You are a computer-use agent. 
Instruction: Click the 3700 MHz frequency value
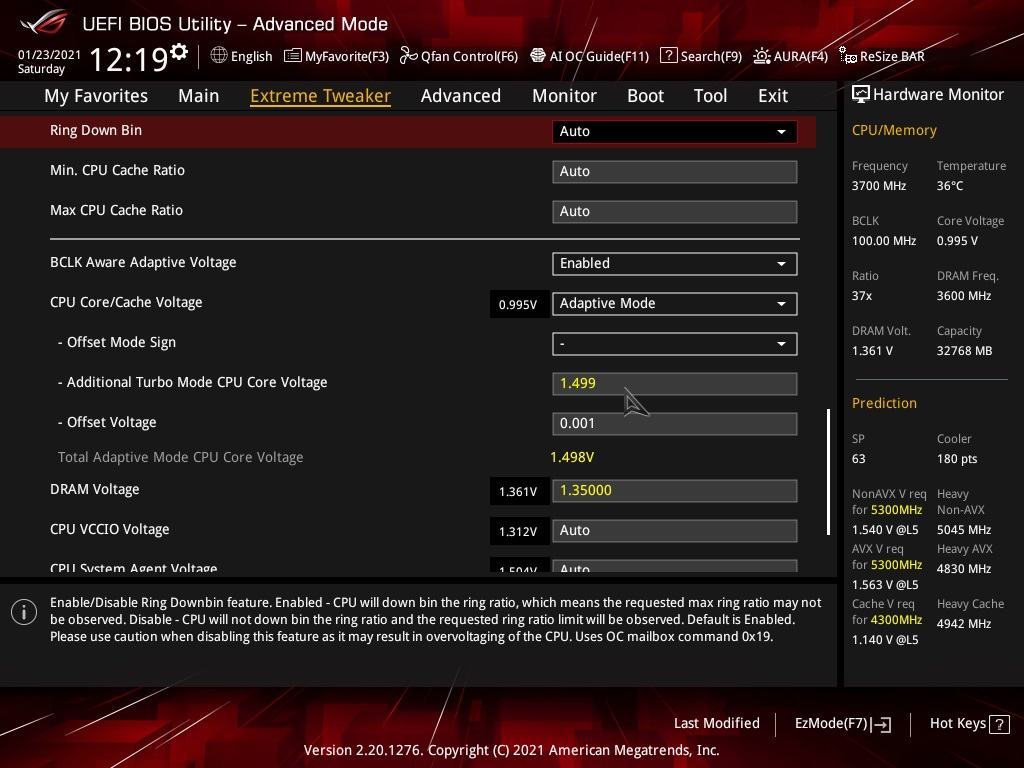(879, 186)
